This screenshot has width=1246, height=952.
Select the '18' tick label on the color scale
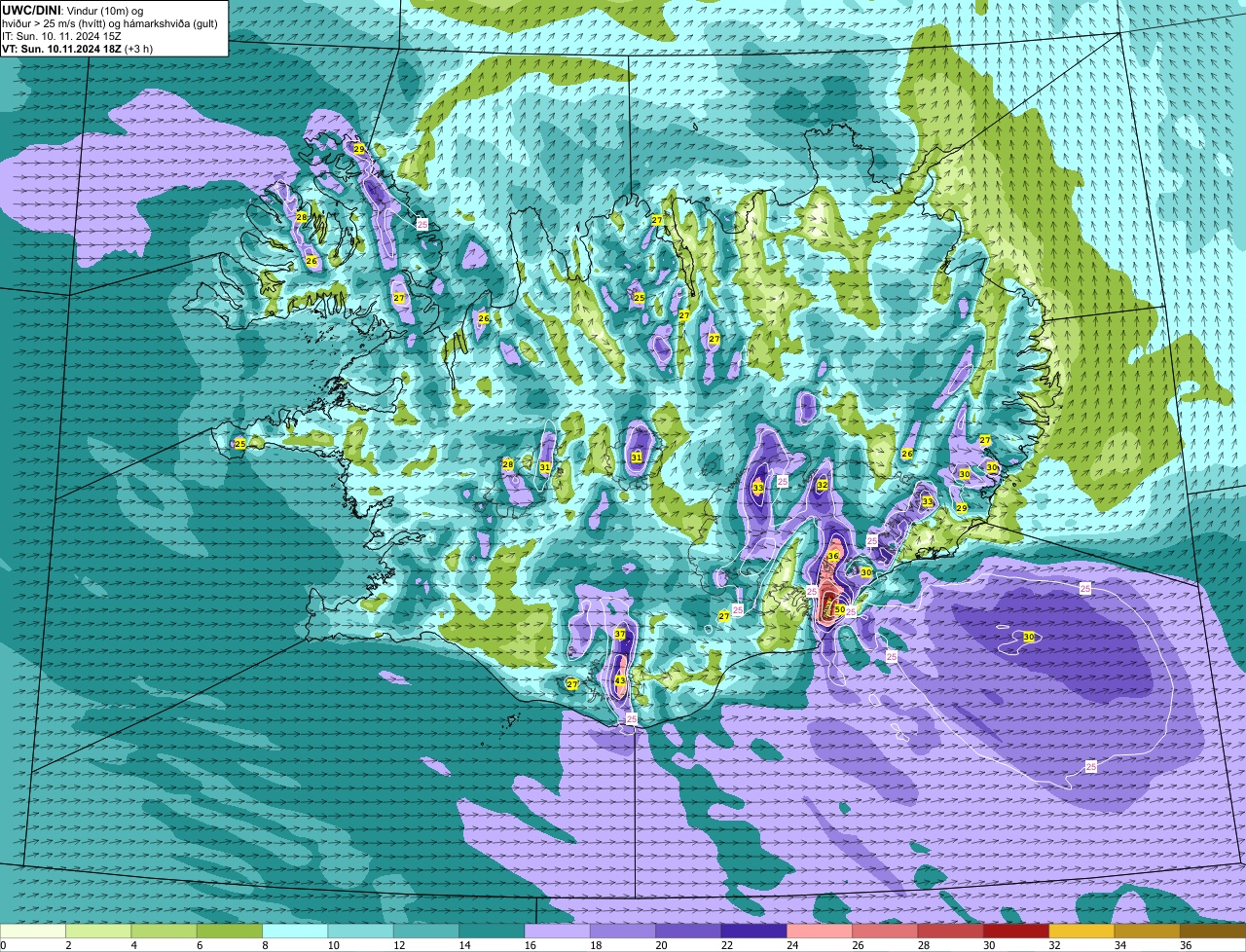click(x=596, y=945)
